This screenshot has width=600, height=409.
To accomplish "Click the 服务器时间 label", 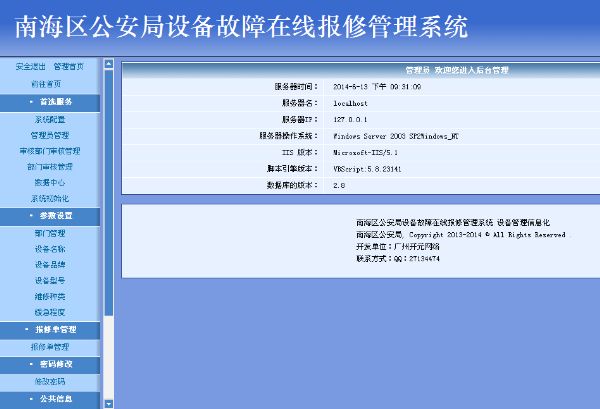I will click(x=296, y=87).
